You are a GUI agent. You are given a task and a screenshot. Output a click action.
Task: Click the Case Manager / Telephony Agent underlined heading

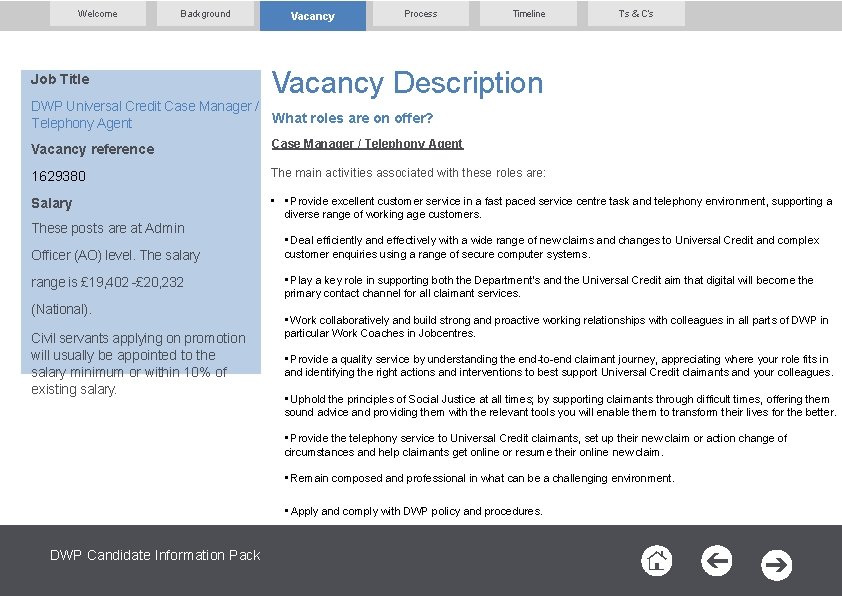pyautogui.click(x=367, y=144)
